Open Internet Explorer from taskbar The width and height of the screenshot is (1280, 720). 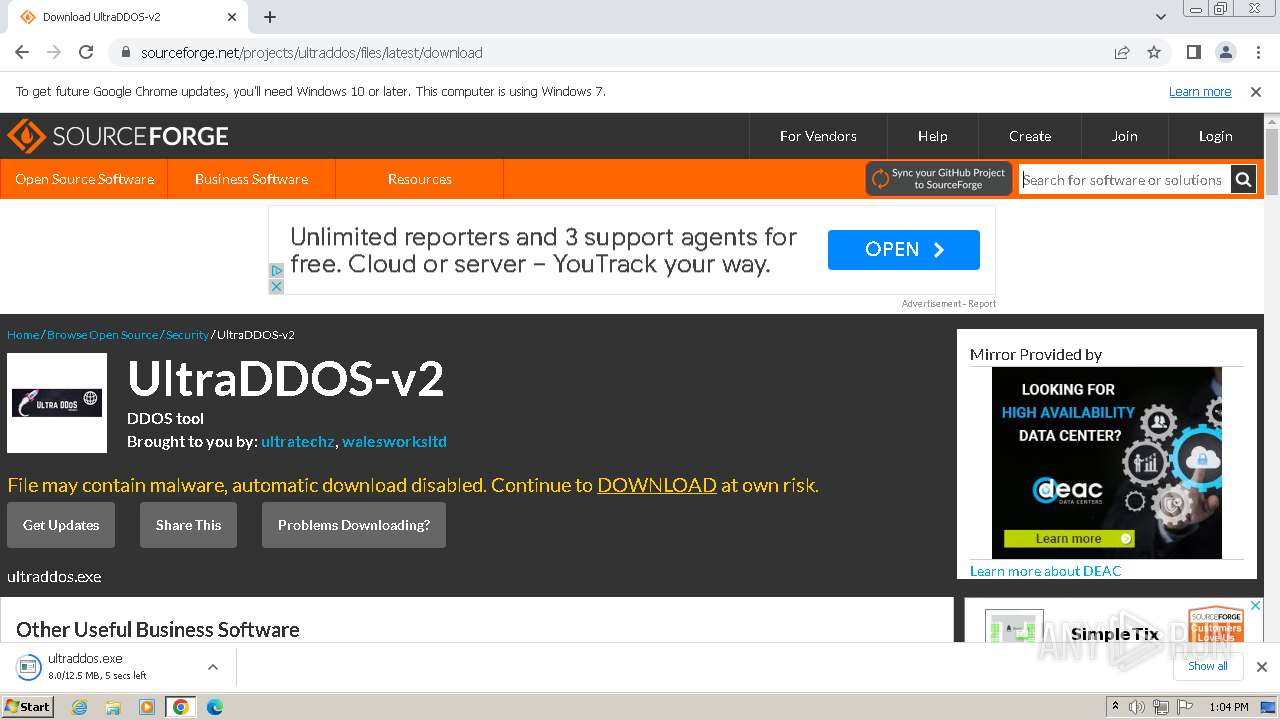(x=80, y=707)
